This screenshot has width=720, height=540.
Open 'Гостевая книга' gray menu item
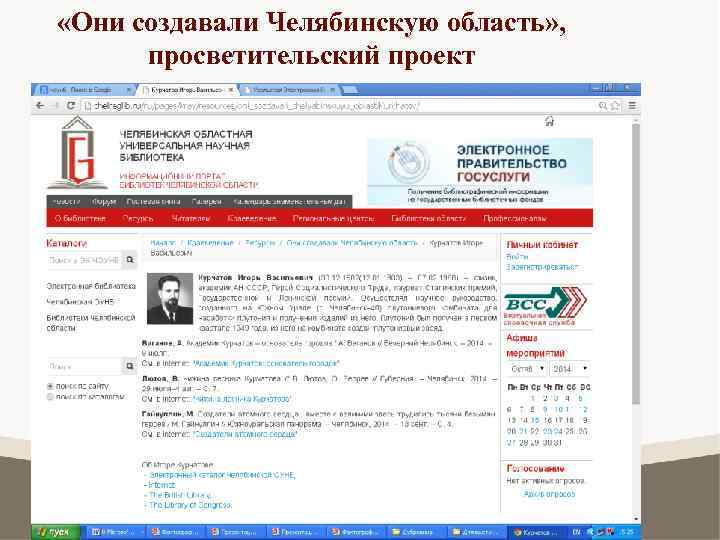[153, 202]
